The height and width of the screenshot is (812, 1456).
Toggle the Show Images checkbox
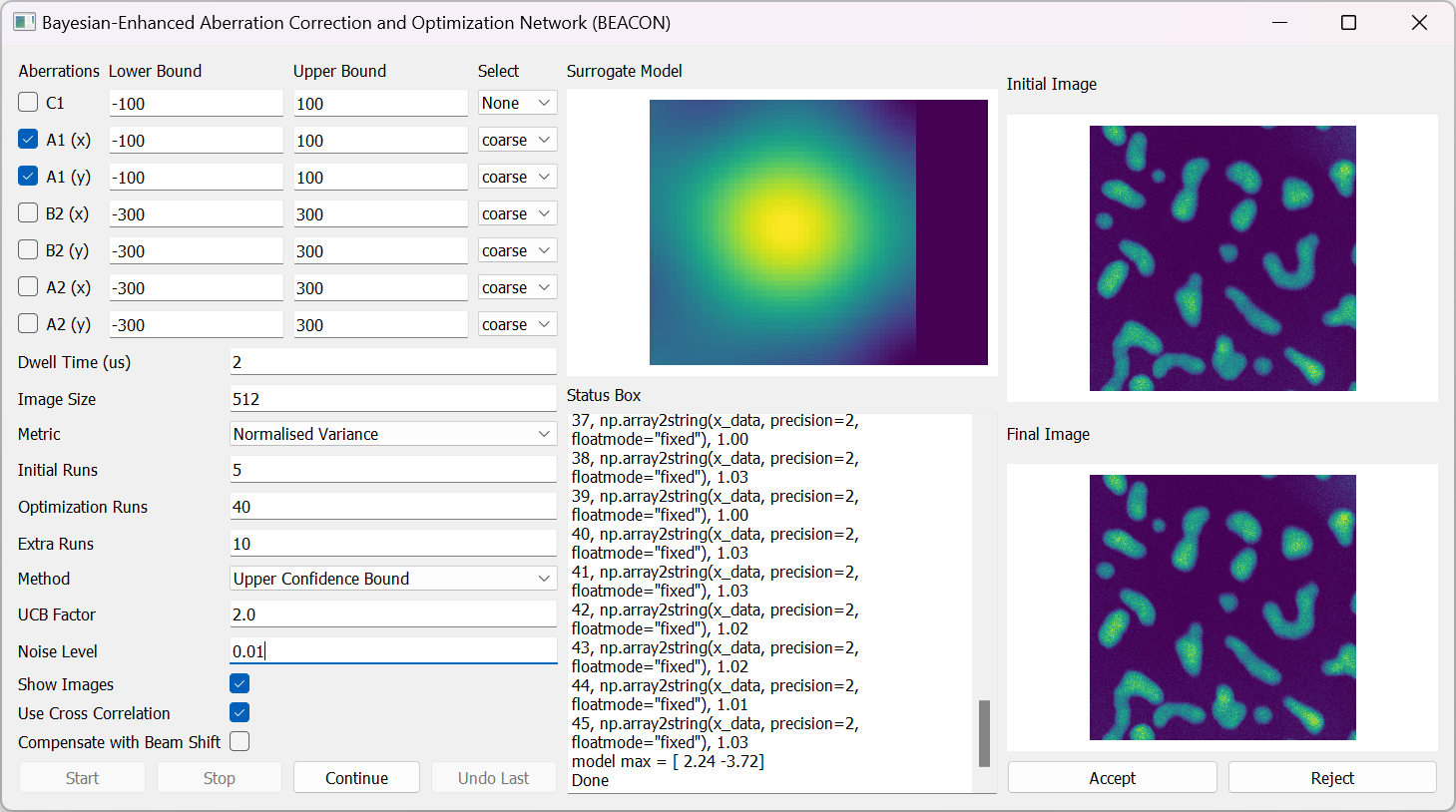click(240, 683)
